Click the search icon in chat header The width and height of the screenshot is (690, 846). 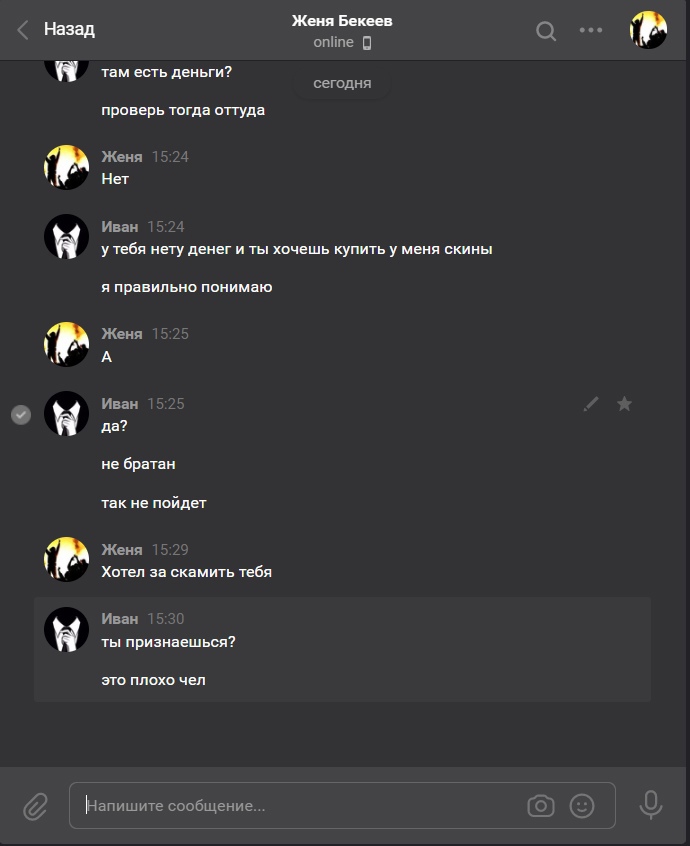pos(546,31)
